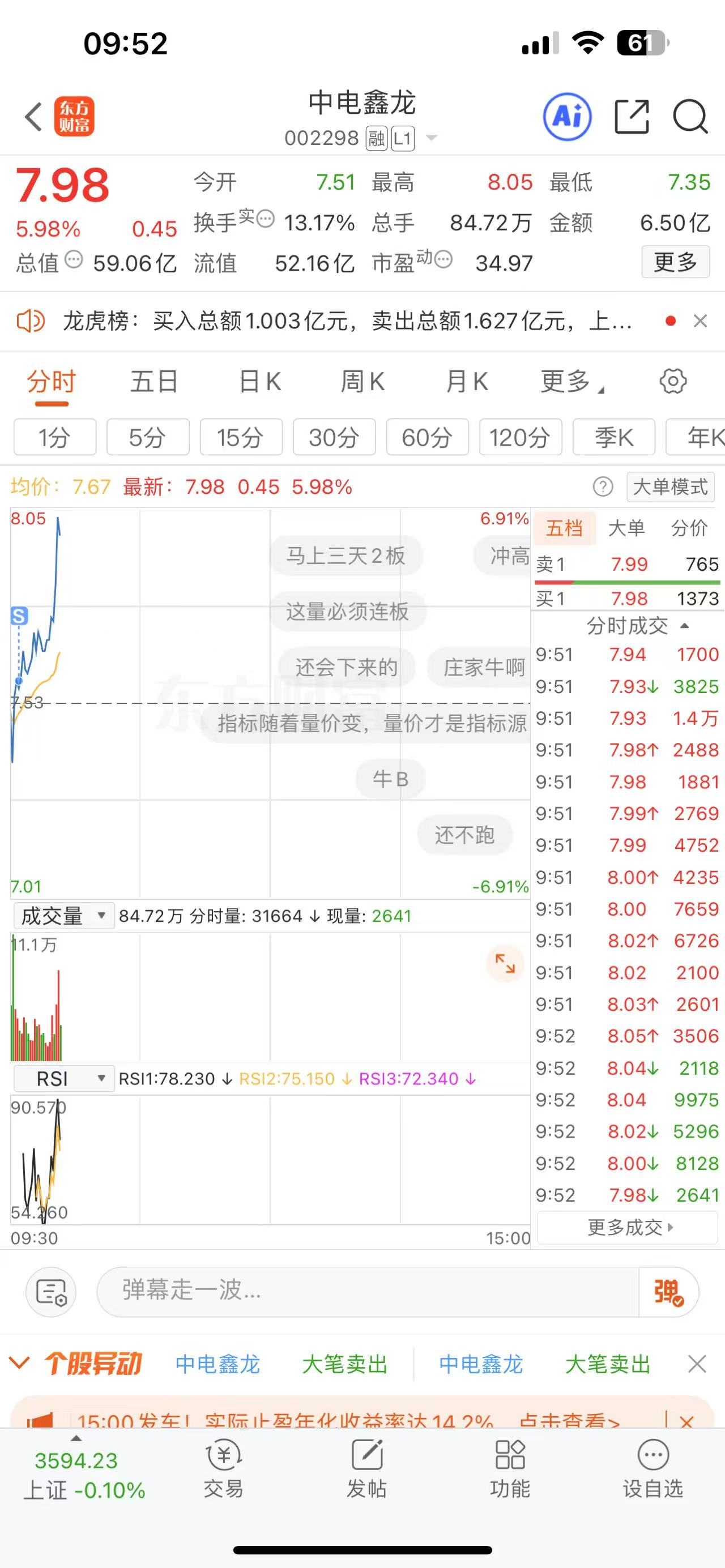Select the 30分 period button
Screen dimensions: 725x1568
[334, 437]
